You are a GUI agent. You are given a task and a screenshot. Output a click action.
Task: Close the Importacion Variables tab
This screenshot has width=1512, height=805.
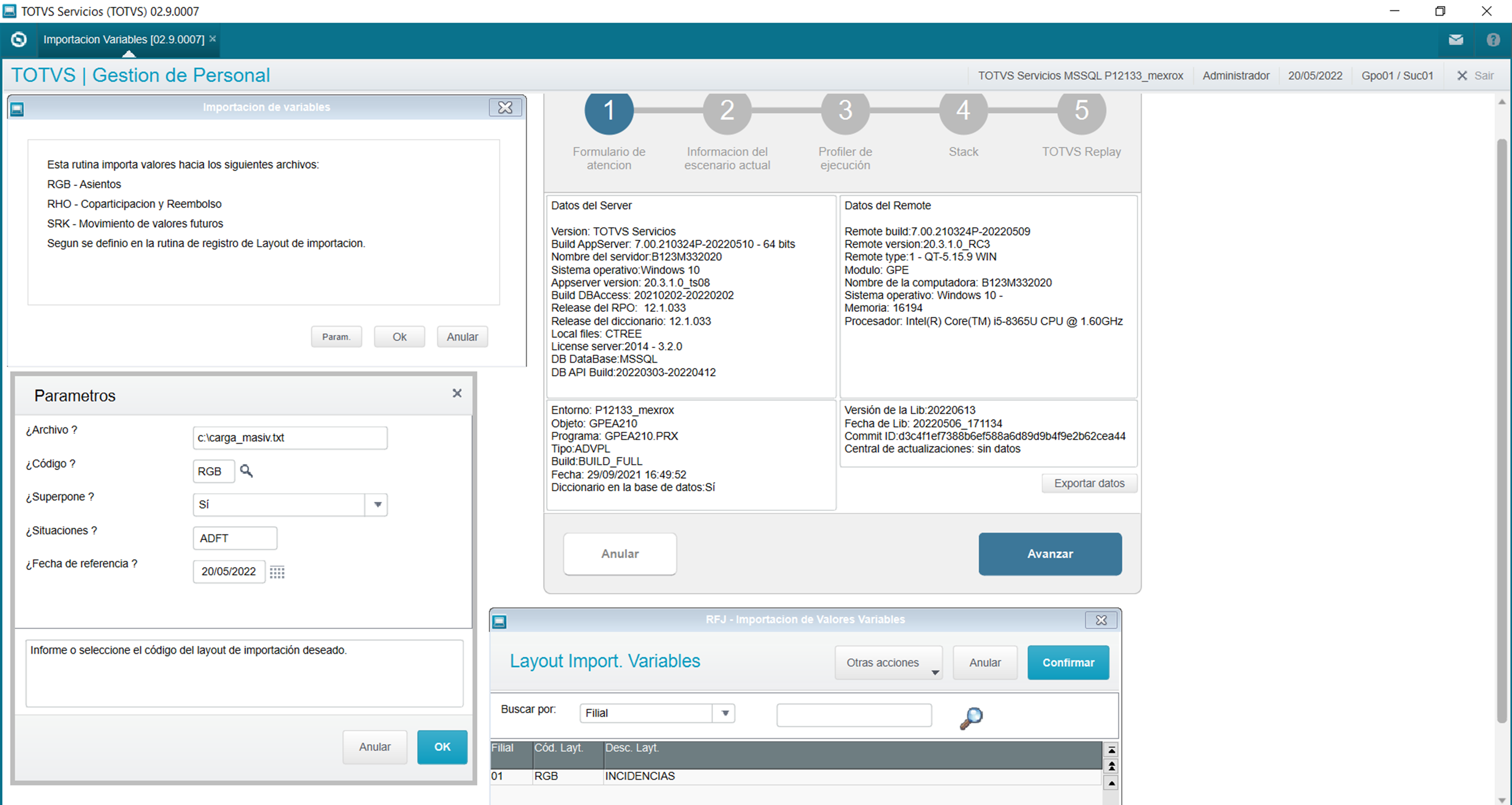[x=213, y=39]
